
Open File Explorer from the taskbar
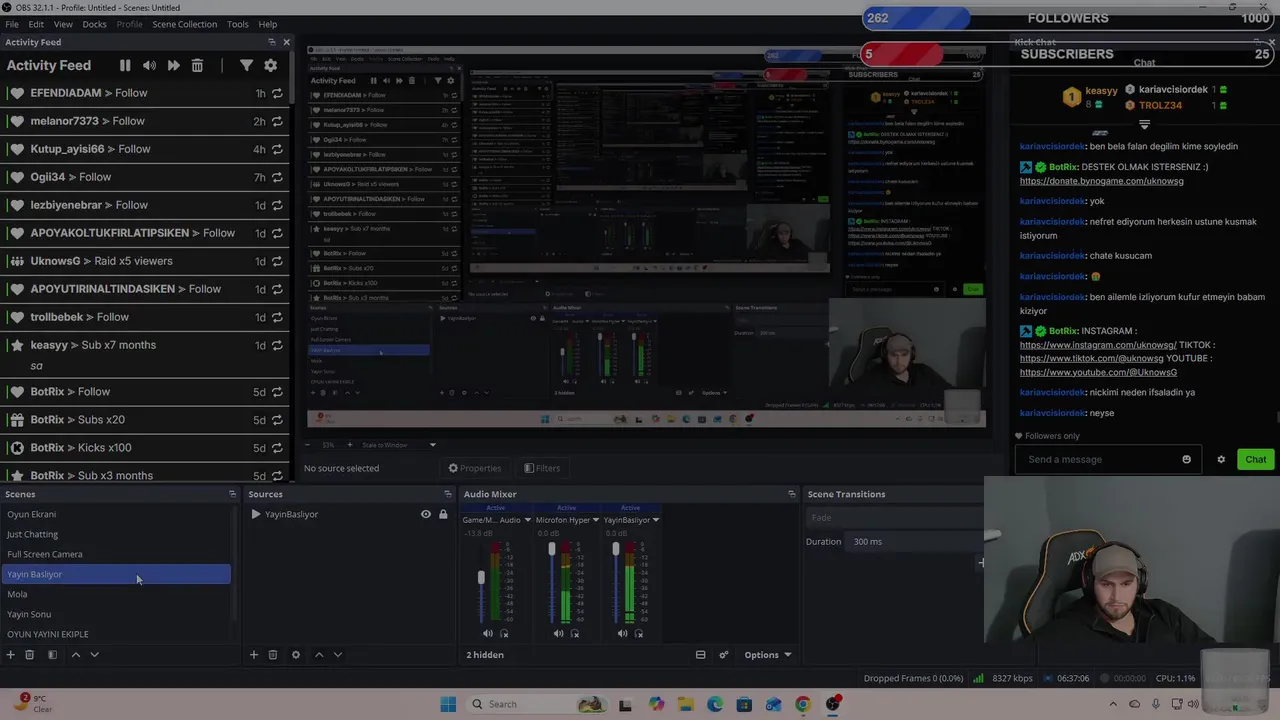[685, 704]
